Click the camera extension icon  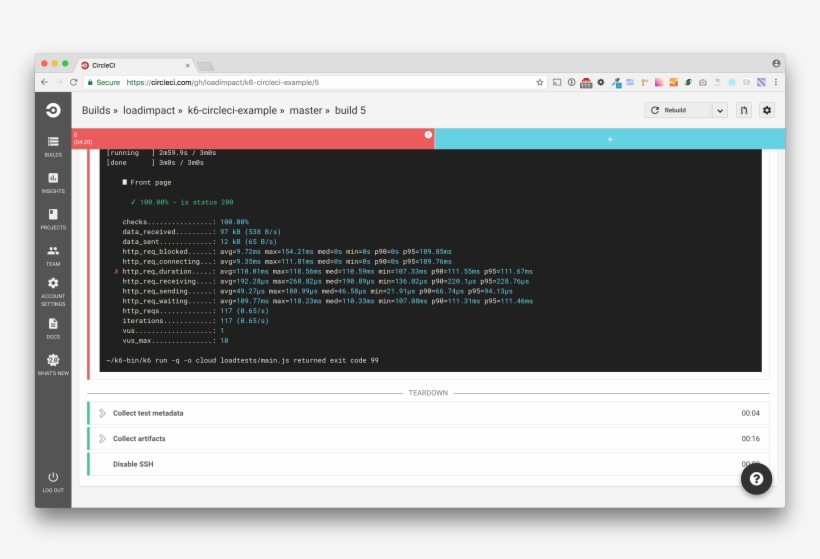pos(703,82)
